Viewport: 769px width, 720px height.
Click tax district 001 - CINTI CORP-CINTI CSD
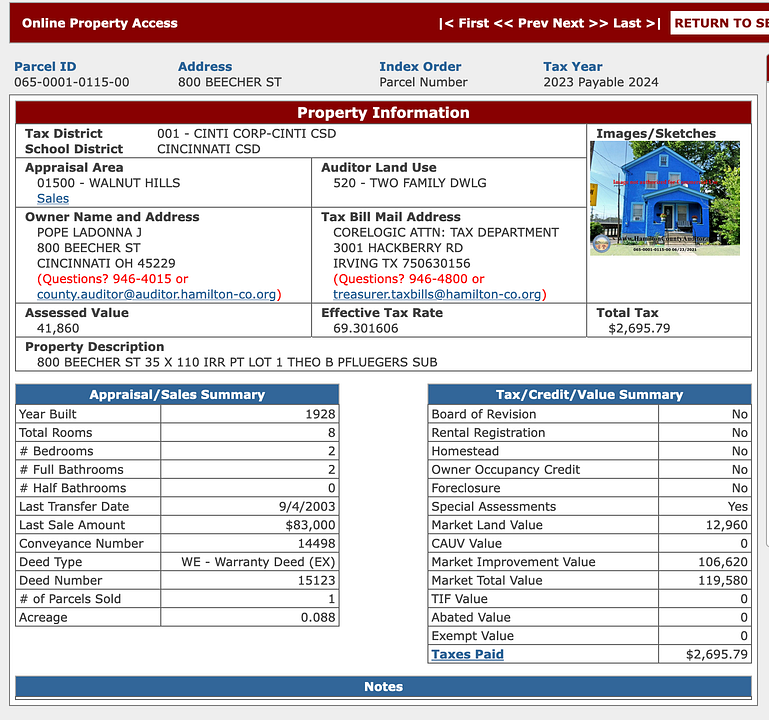click(247, 133)
